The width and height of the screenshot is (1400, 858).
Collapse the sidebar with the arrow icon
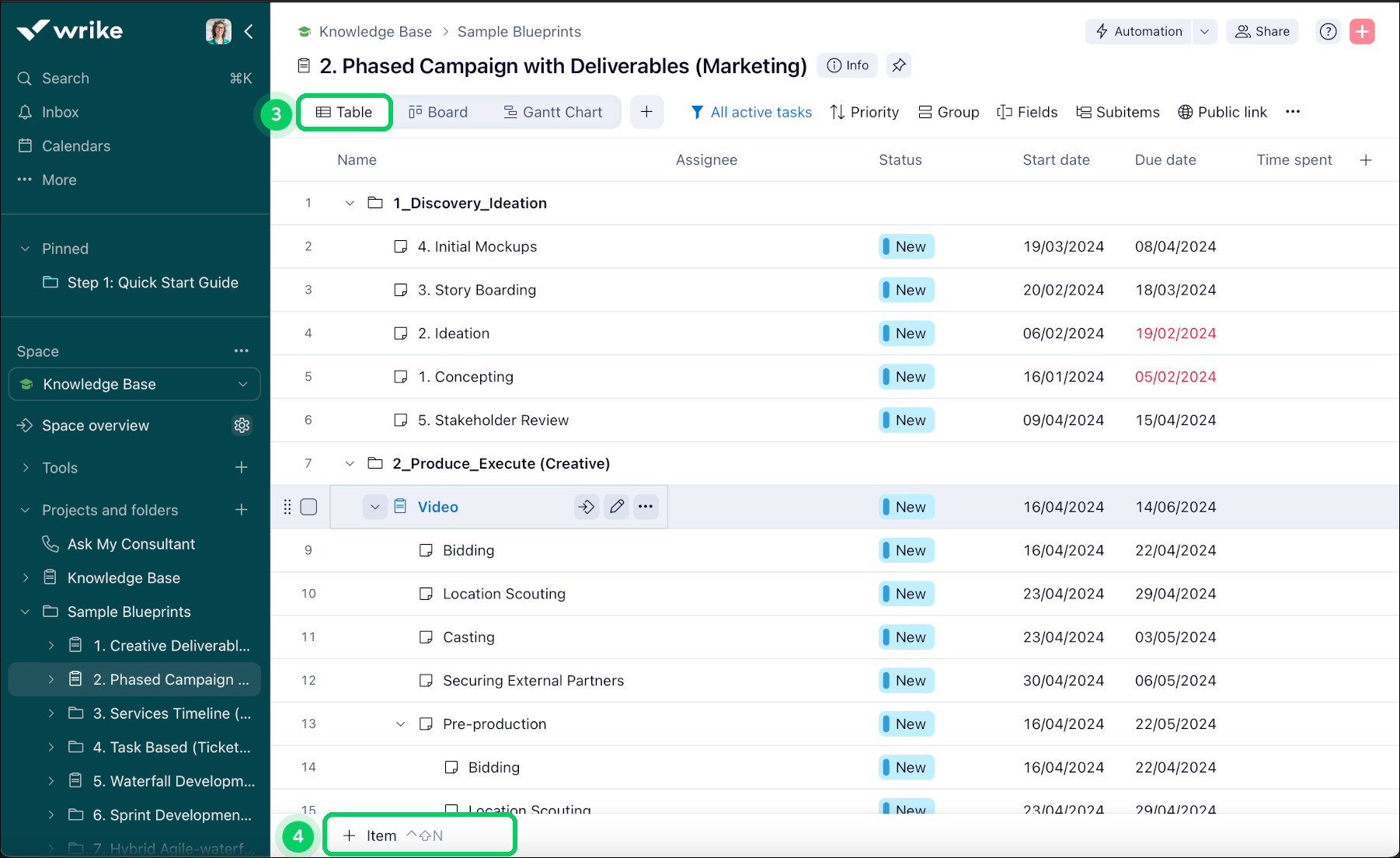click(249, 31)
